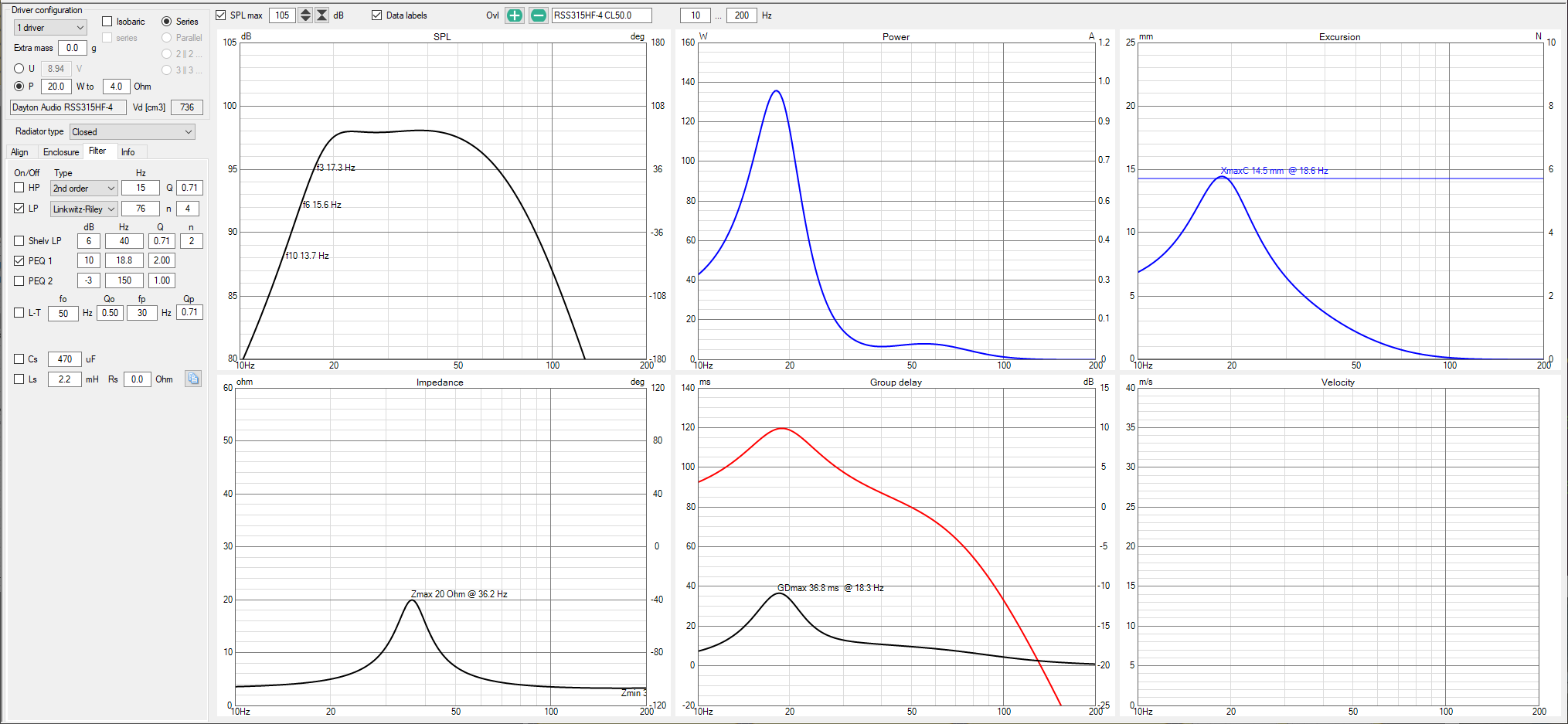Click the PEQ 2 frequency 150 field

coord(124,281)
